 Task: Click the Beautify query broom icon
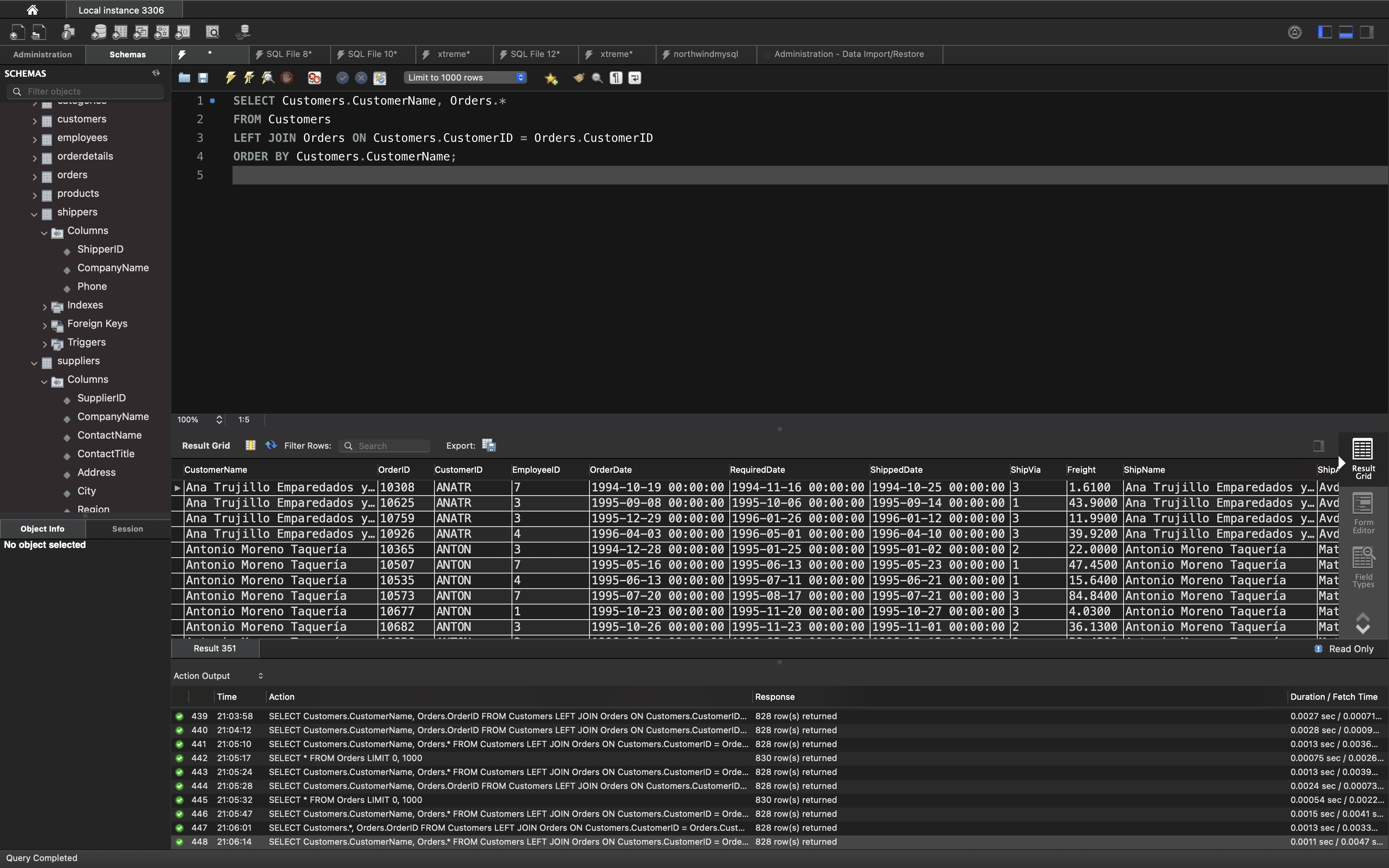click(579, 77)
